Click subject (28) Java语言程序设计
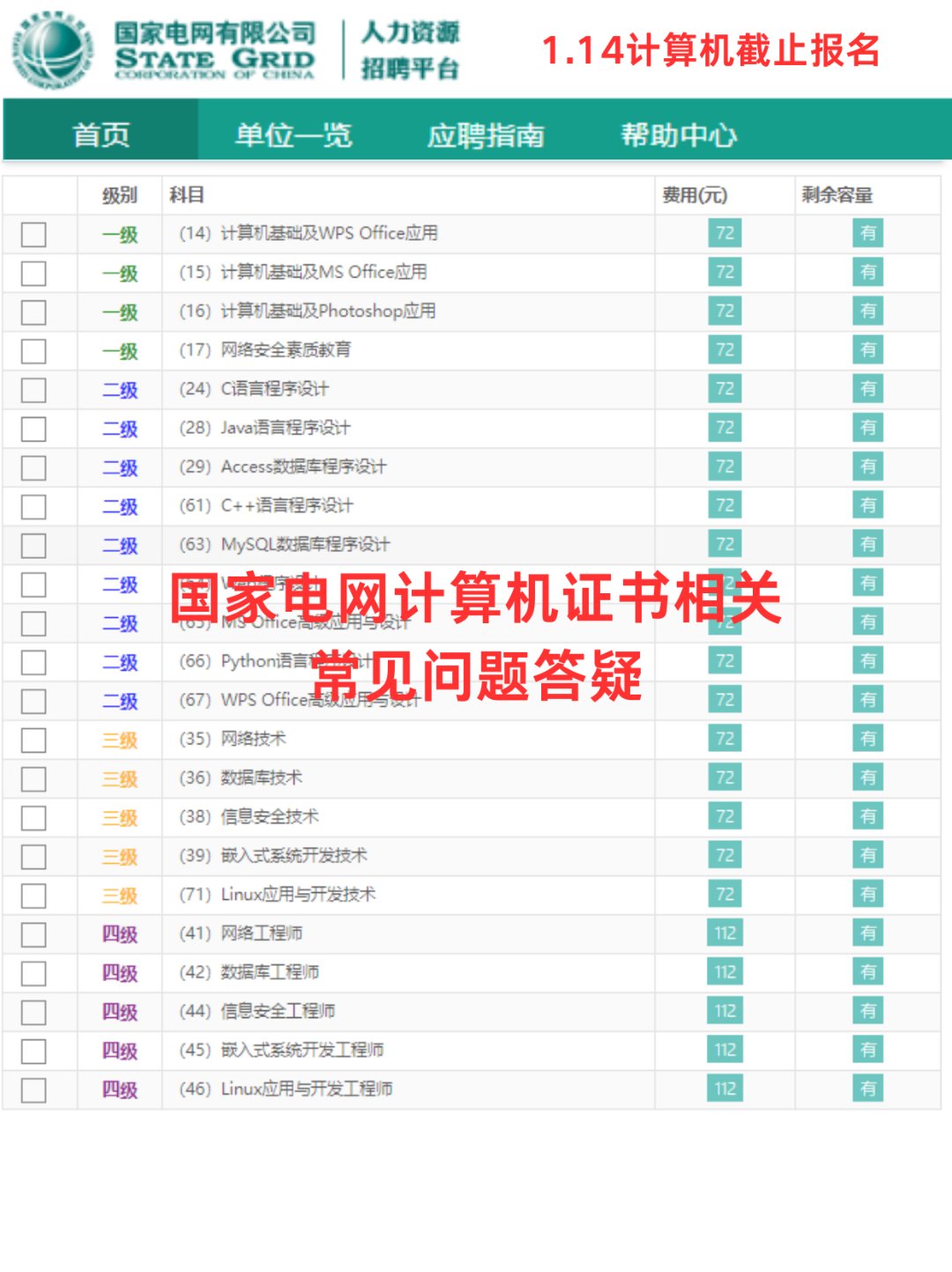 pos(264,428)
